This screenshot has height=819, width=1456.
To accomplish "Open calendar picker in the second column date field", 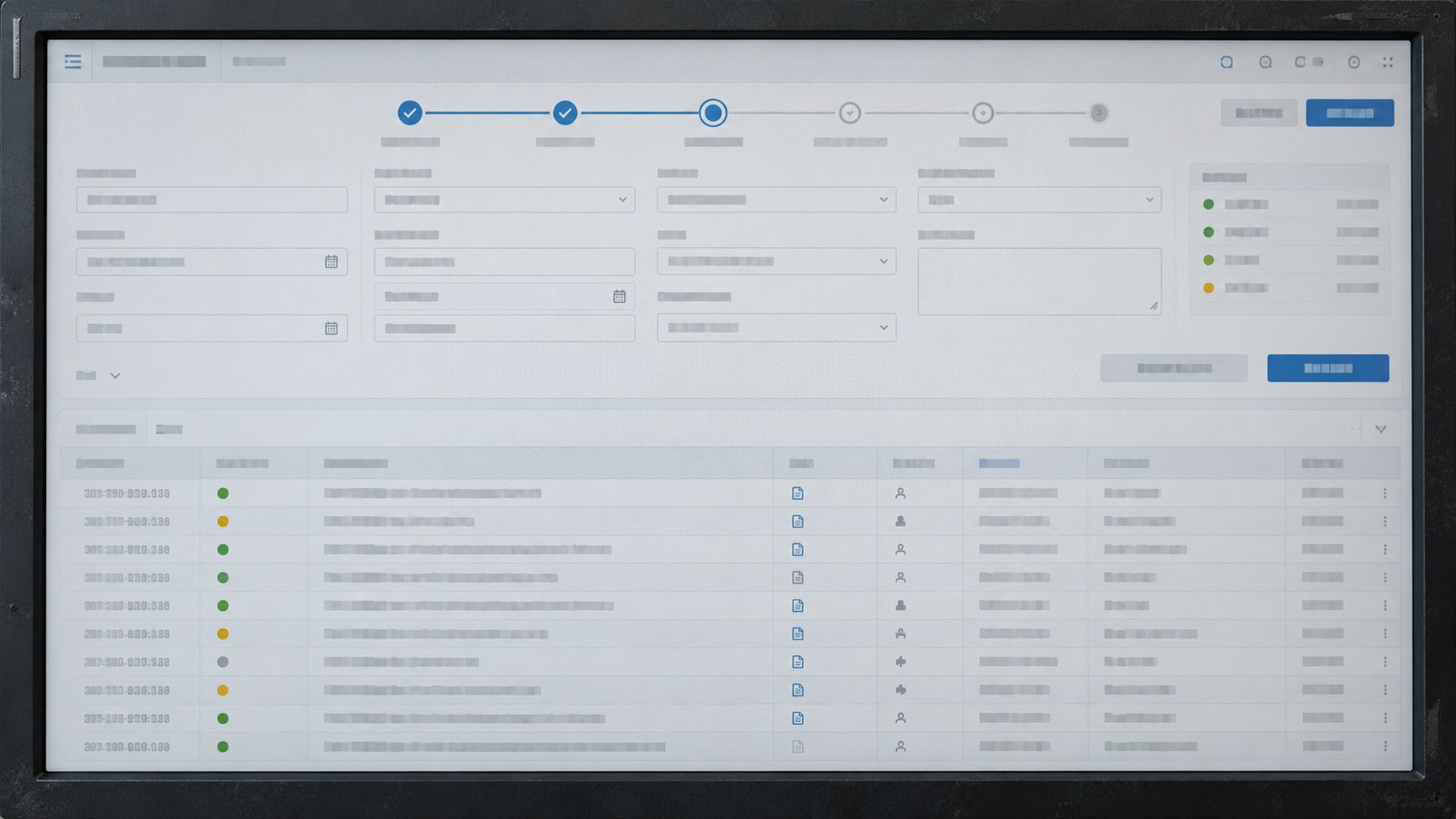I will (619, 297).
